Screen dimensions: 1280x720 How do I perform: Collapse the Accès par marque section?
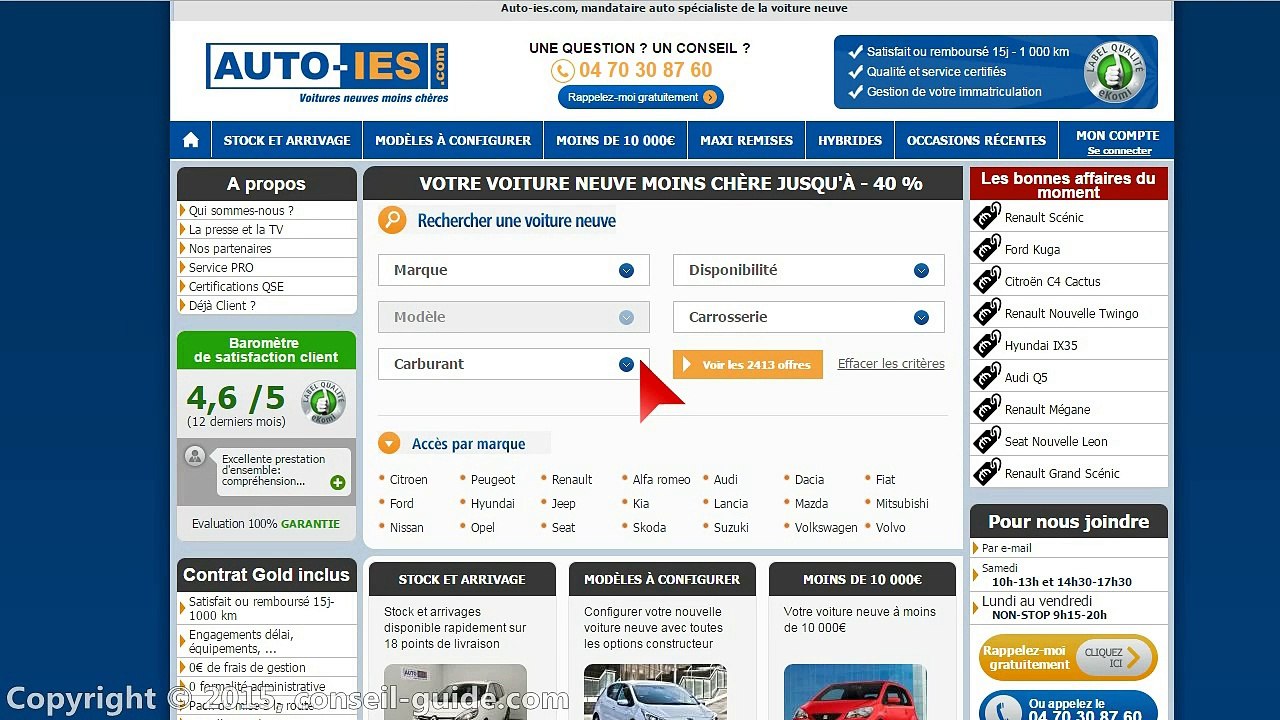[x=389, y=443]
